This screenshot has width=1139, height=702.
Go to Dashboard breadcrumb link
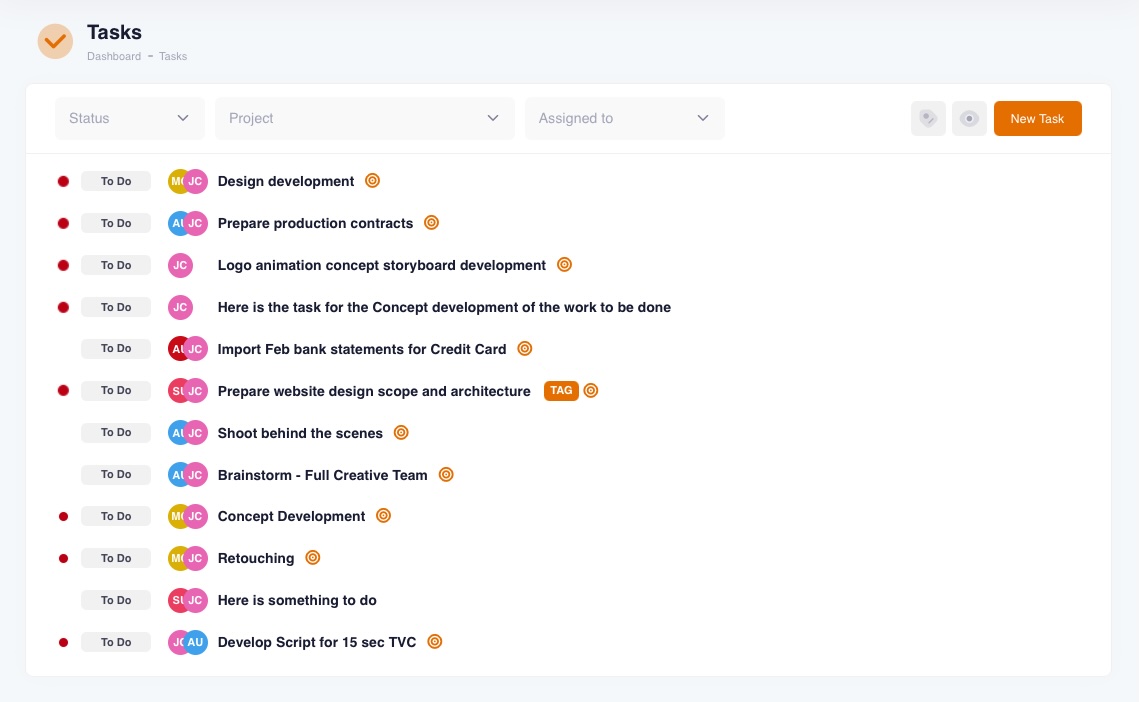click(114, 56)
